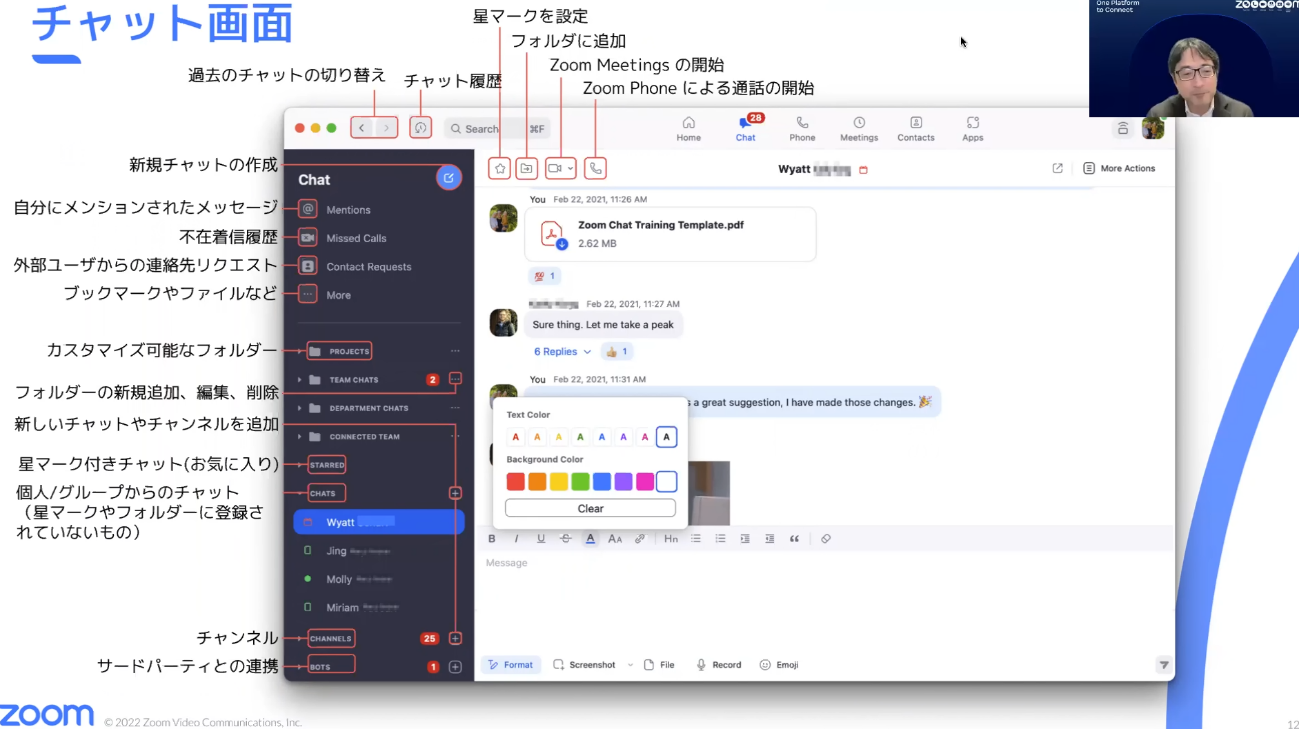Open the options dots for TEAM CHATS folder
The image size is (1299, 729).
tap(455, 379)
